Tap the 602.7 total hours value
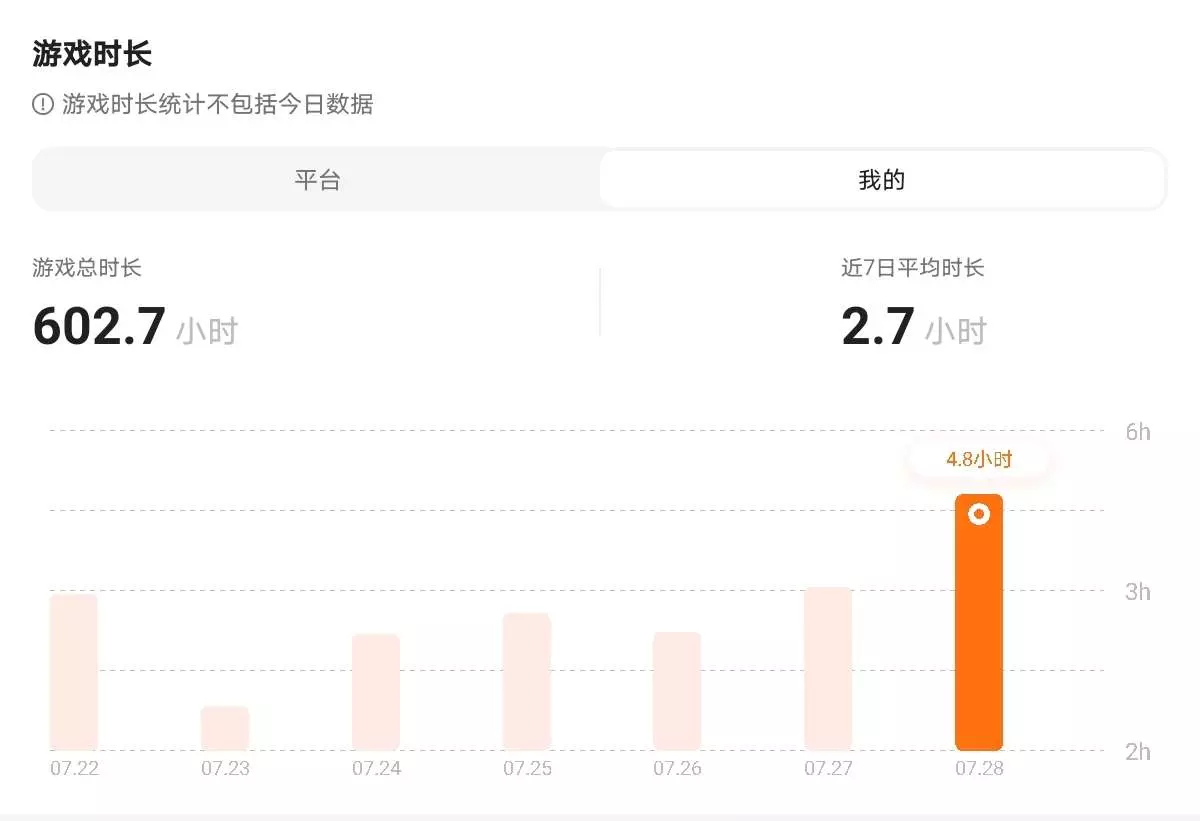The image size is (1200, 821). pyautogui.click(x=99, y=327)
